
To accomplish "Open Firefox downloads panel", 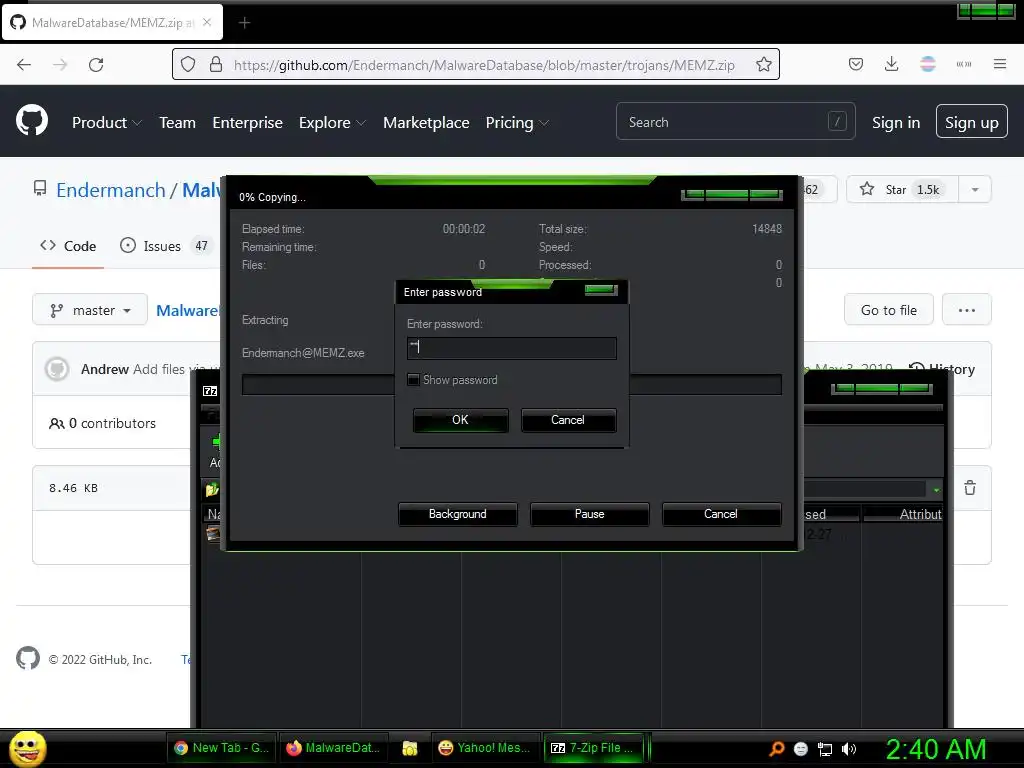I will click(891, 64).
